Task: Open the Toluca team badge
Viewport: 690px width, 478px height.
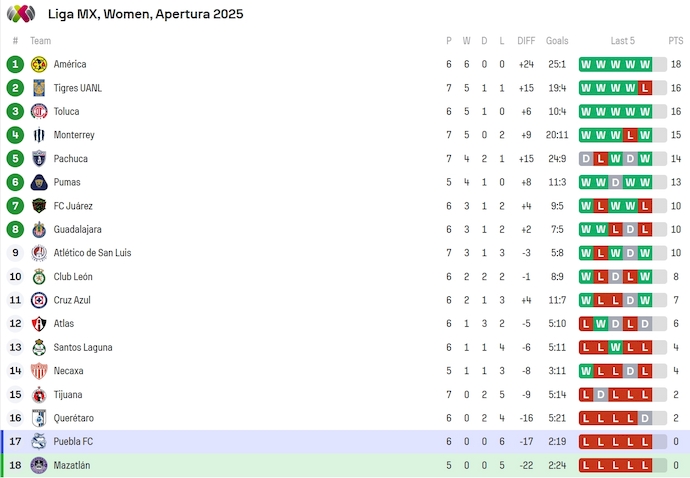Action: click(39, 111)
